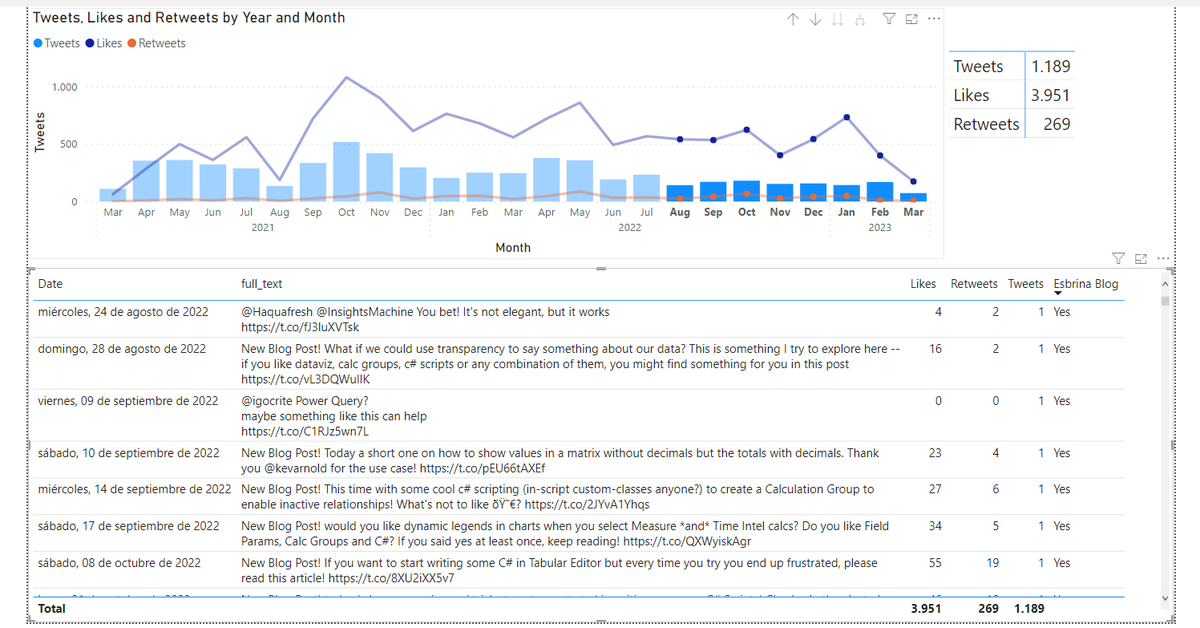Select the Aug 2022 tweets bar
Image resolution: width=1200 pixels, height=628 pixels.
coord(680,194)
